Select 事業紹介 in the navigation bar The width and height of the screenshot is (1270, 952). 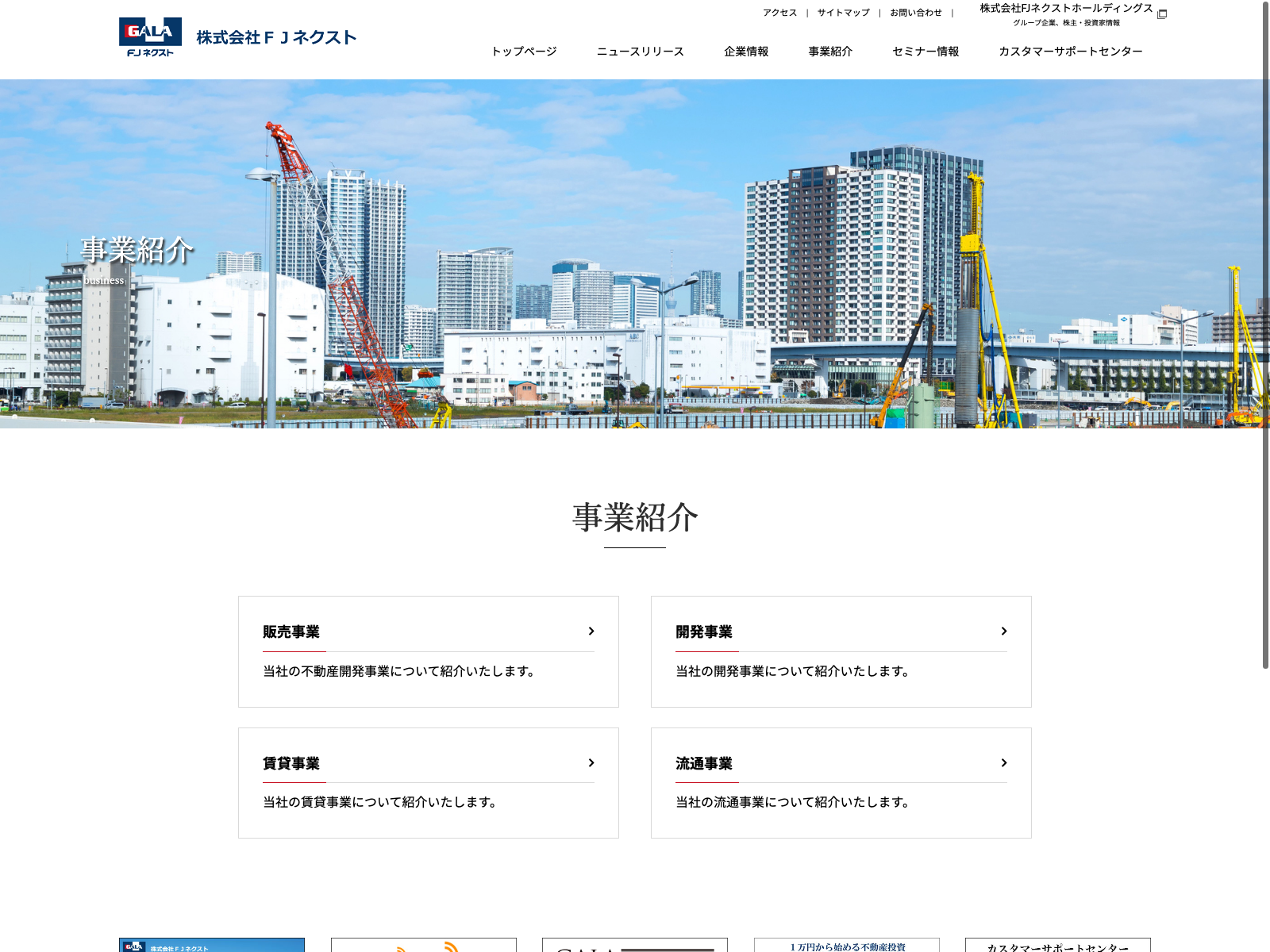pyautogui.click(x=830, y=52)
